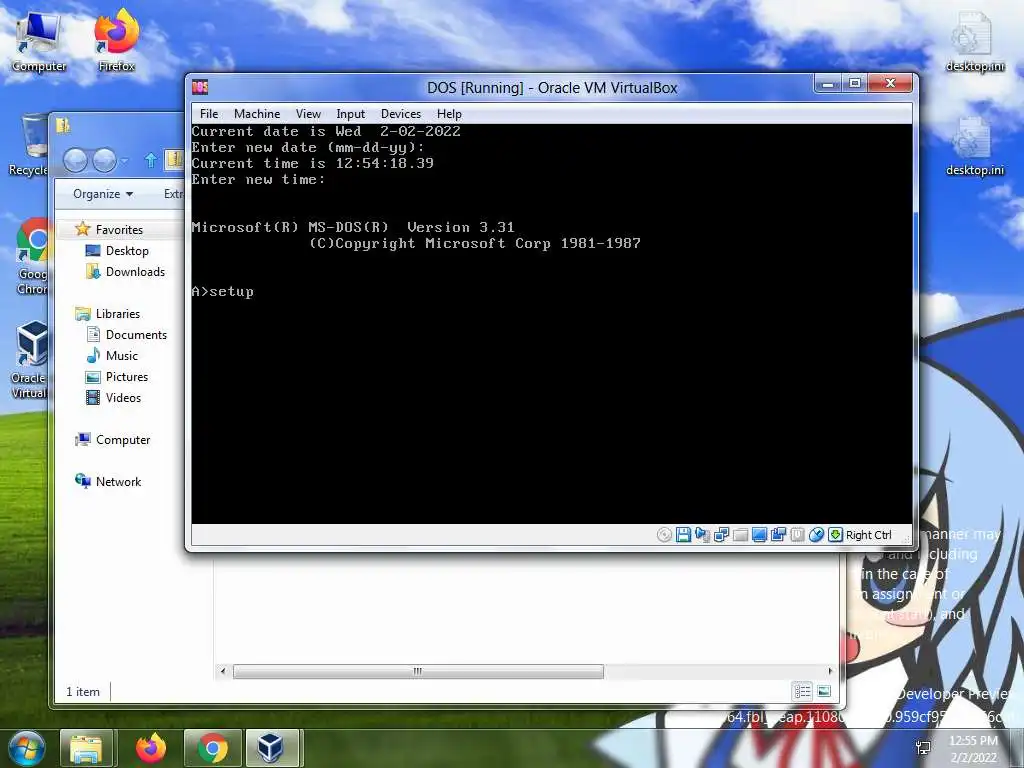Click the network adapters status icon
This screenshot has width=1024, height=768.
pos(721,535)
